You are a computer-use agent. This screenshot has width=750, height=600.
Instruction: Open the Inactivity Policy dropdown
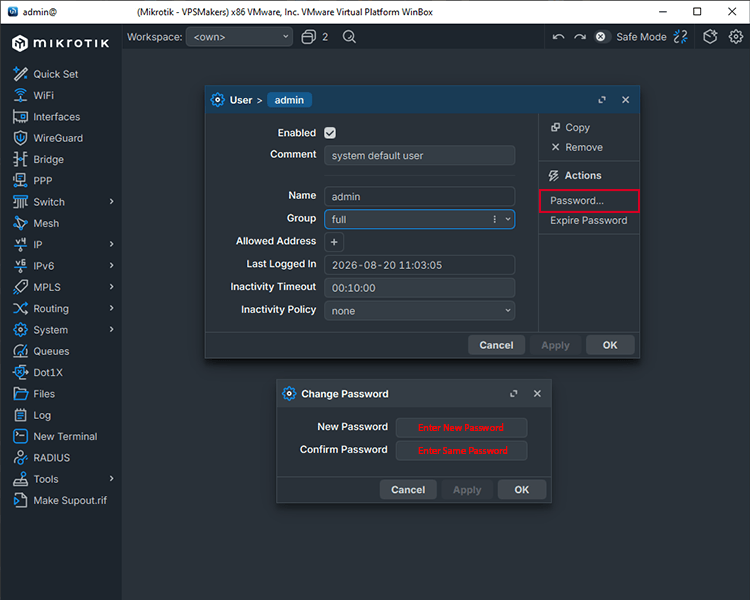(x=419, y=311)
